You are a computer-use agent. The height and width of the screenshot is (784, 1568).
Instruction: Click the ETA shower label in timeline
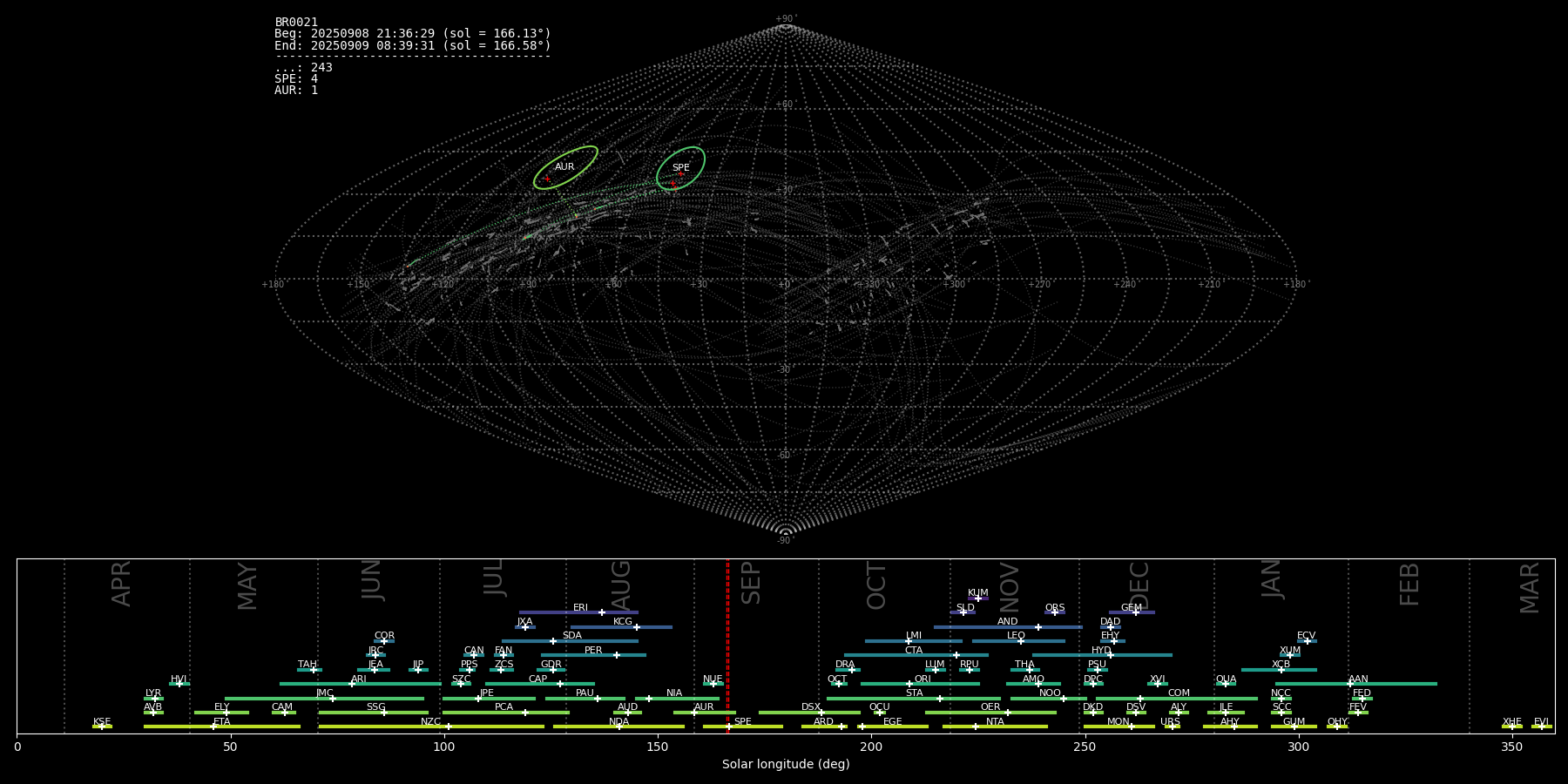(x=222, y=722)
